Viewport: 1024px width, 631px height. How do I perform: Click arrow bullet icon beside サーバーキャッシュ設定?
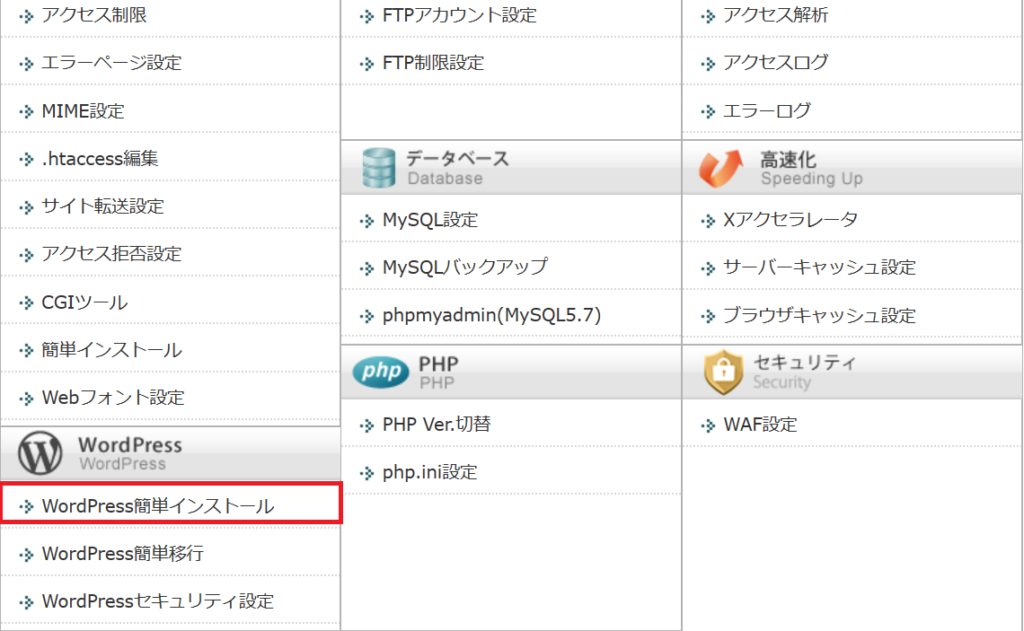pos(708,269)
